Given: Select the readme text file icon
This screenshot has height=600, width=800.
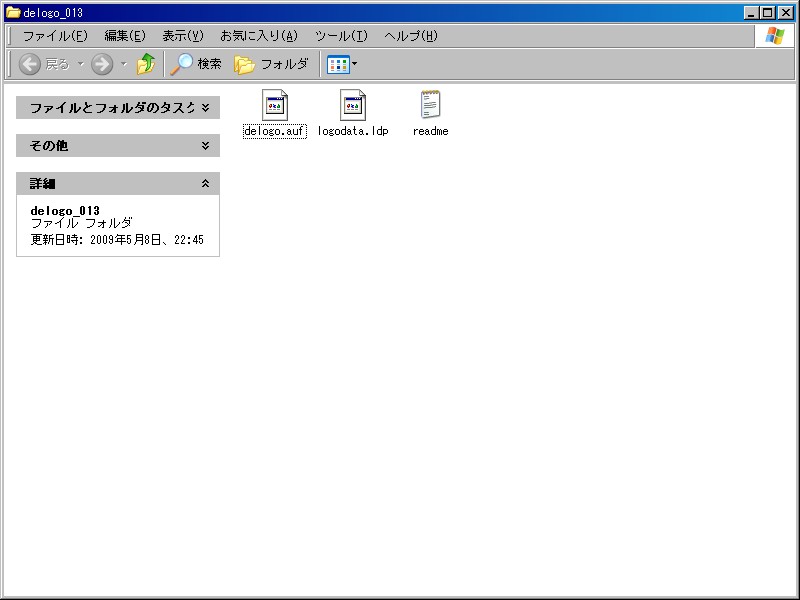Looking at the screenshot, I should click(431, 104).
